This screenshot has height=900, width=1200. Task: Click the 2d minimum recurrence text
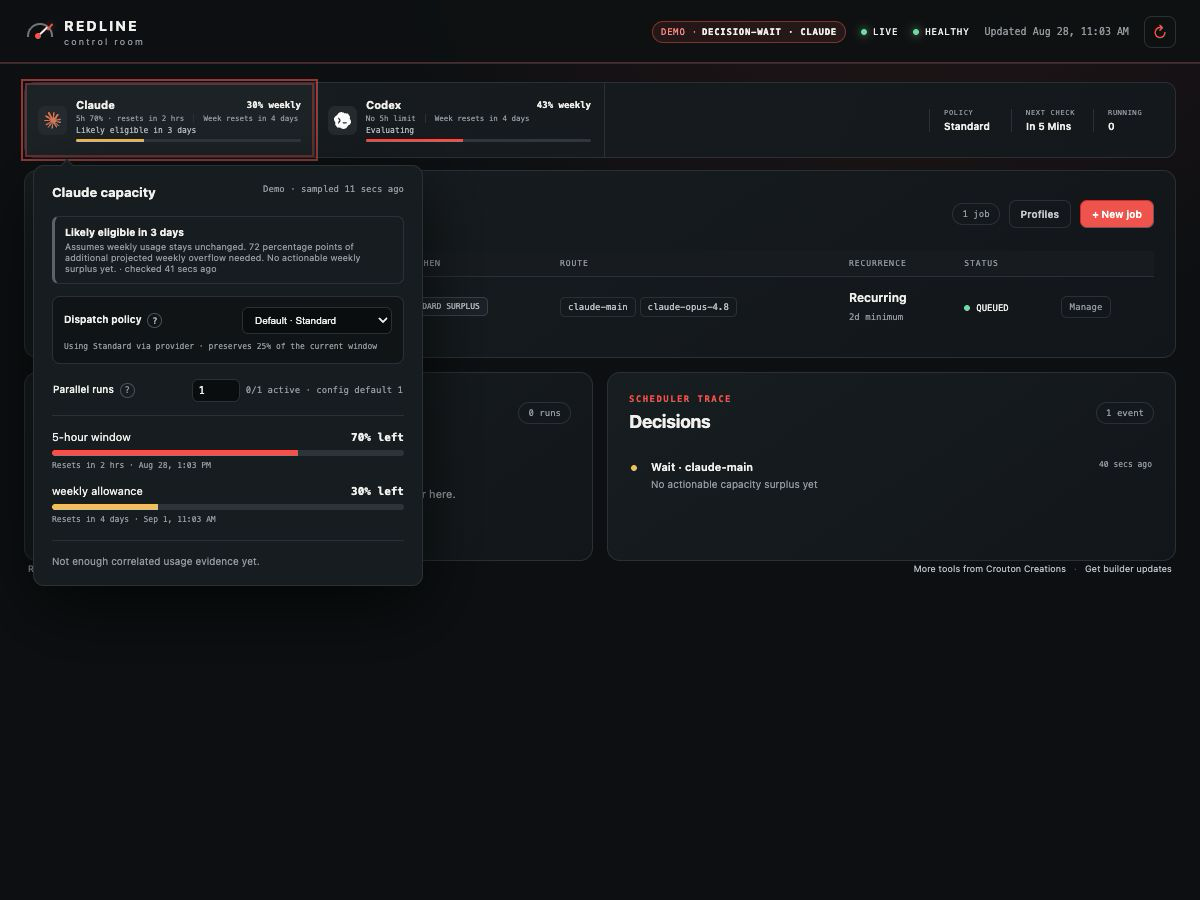876,317
